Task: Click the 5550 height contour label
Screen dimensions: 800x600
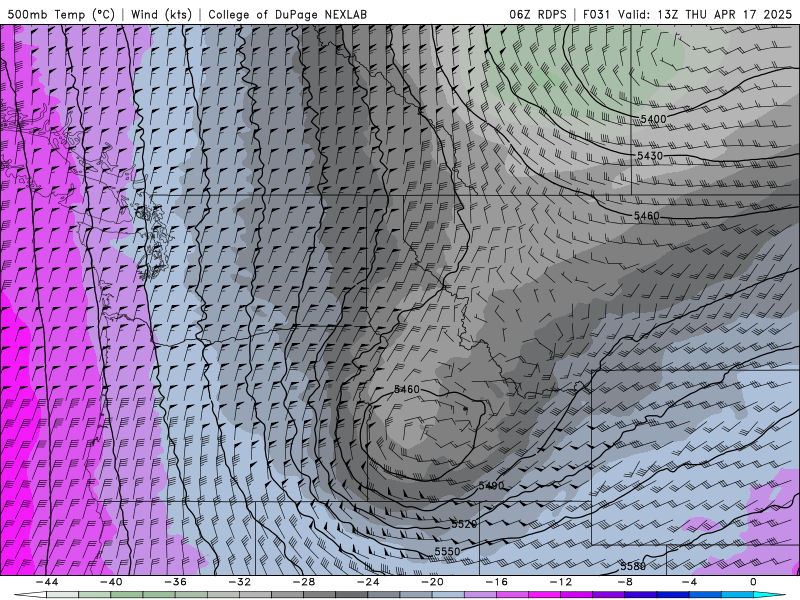Action: (x=447, y=552)
